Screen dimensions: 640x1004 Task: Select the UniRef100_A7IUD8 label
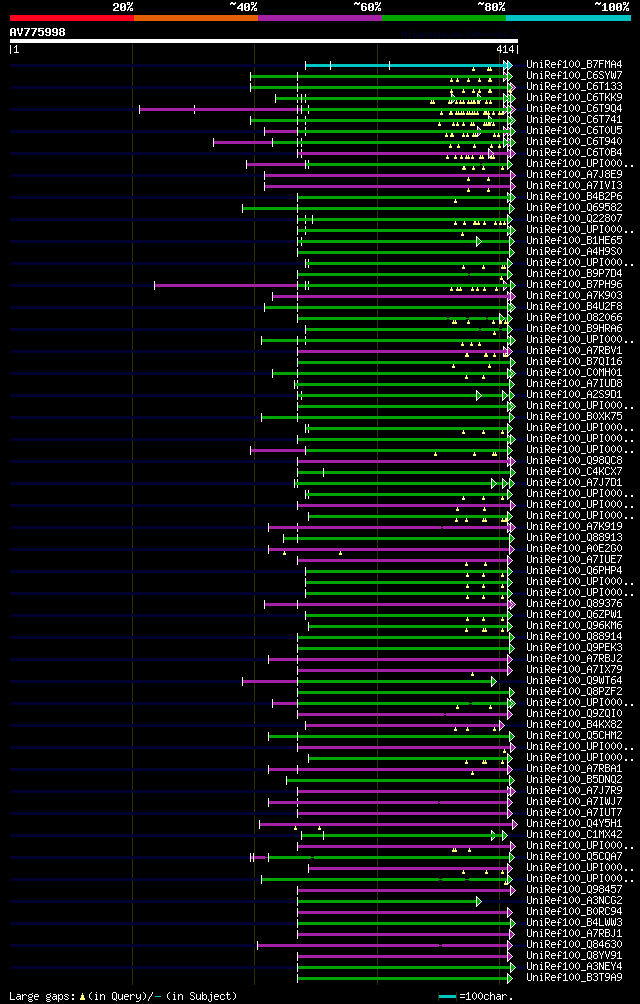[573, 384]
